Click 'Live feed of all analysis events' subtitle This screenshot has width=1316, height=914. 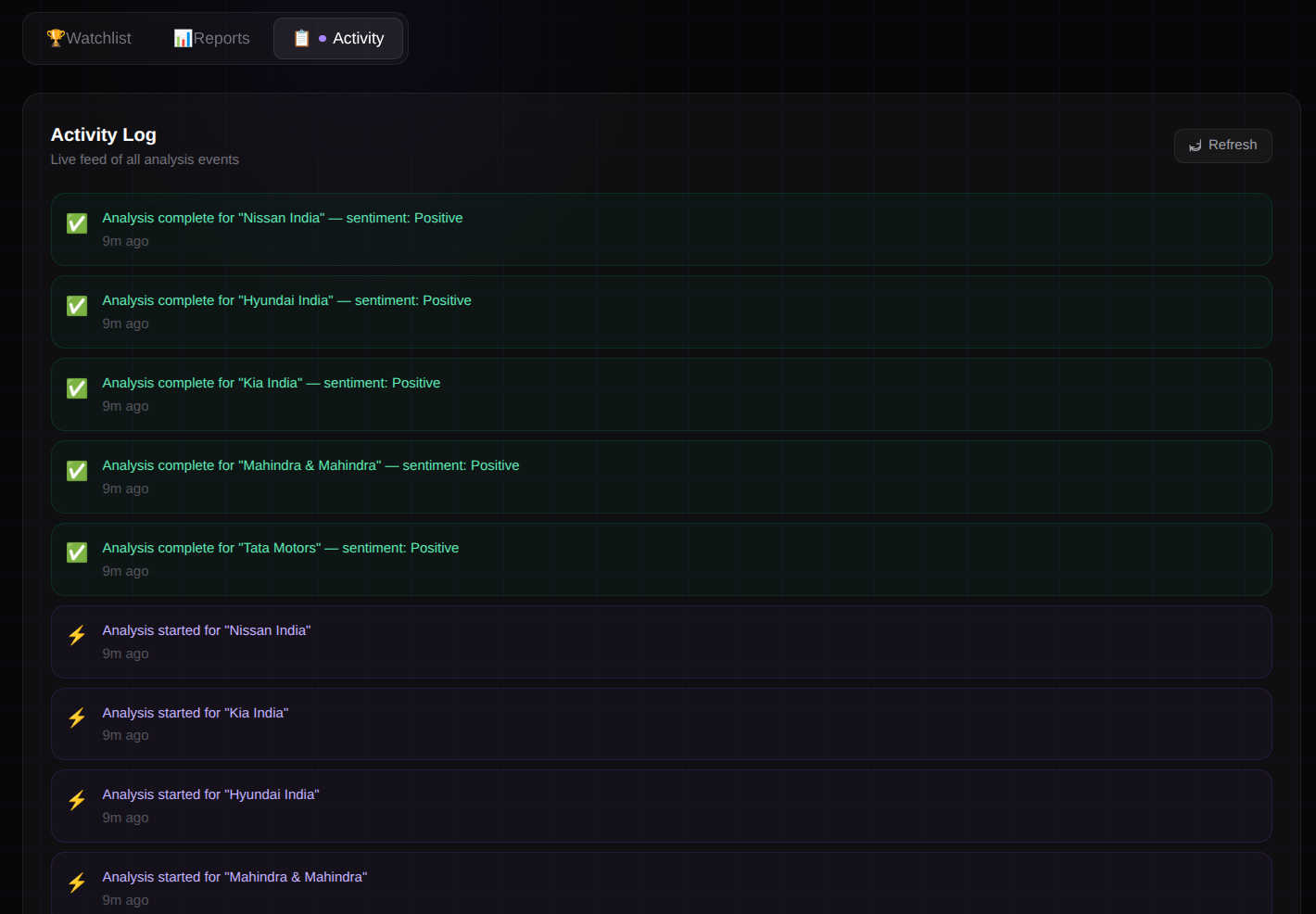145,159
